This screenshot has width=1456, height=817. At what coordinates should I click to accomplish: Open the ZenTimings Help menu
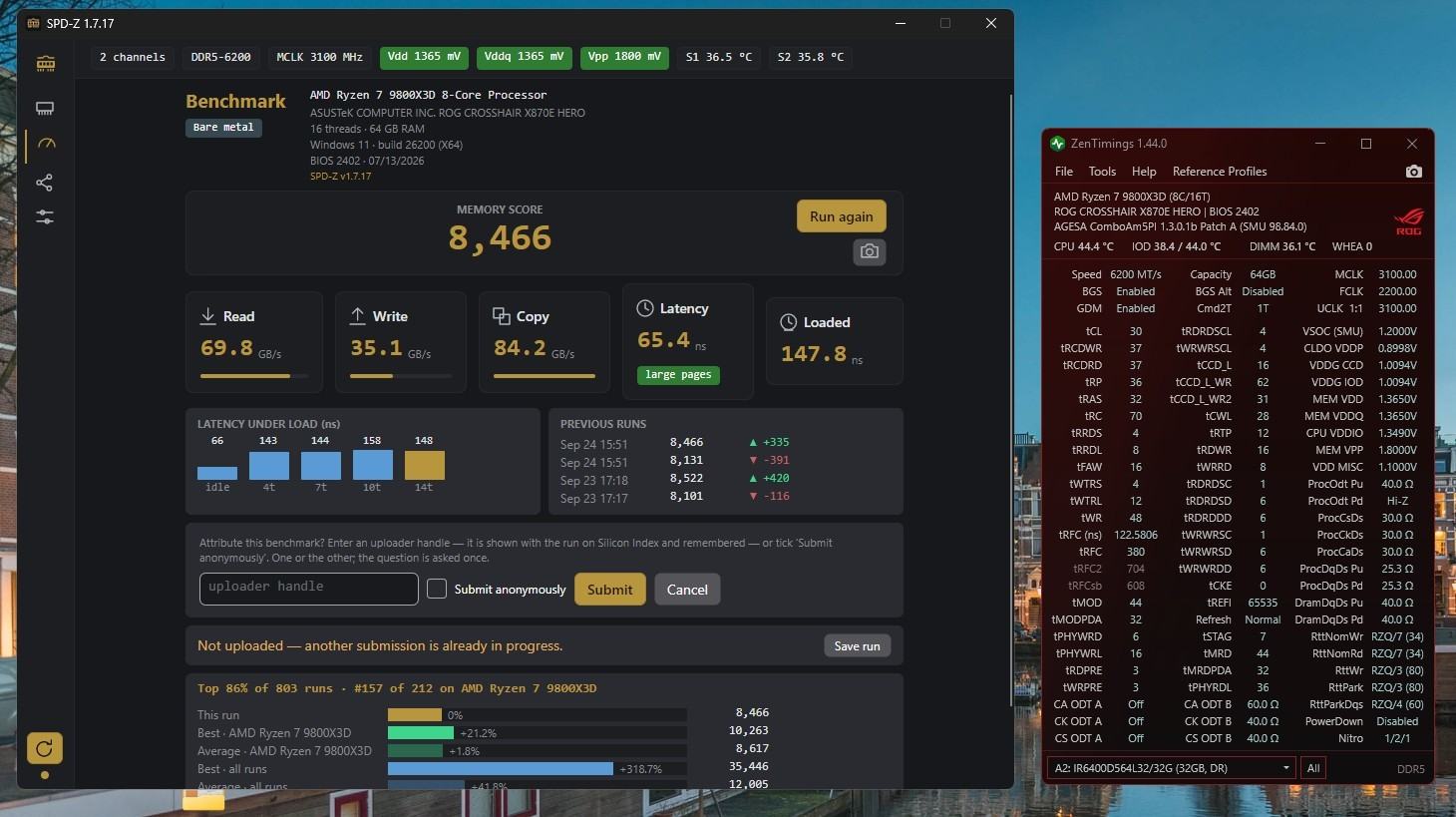click(x=1144, y=172)
